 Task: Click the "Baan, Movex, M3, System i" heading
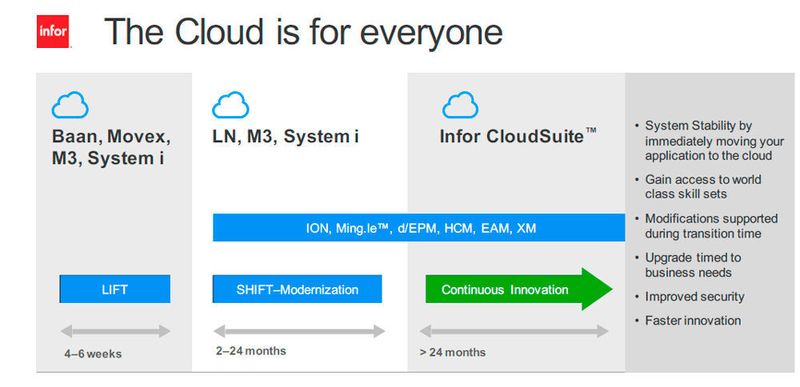111,147
